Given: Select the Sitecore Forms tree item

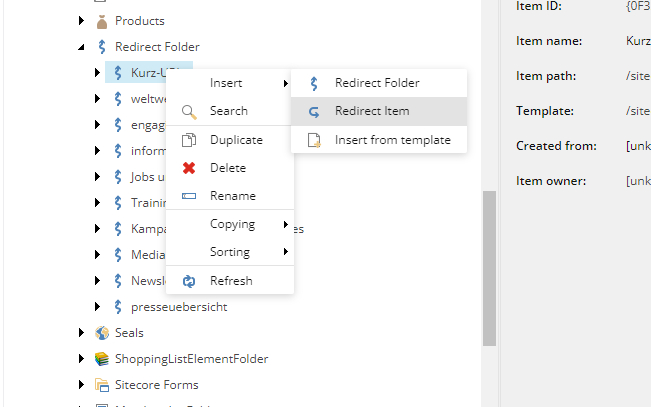Looking at the screenshot, I should coord(156,385).
